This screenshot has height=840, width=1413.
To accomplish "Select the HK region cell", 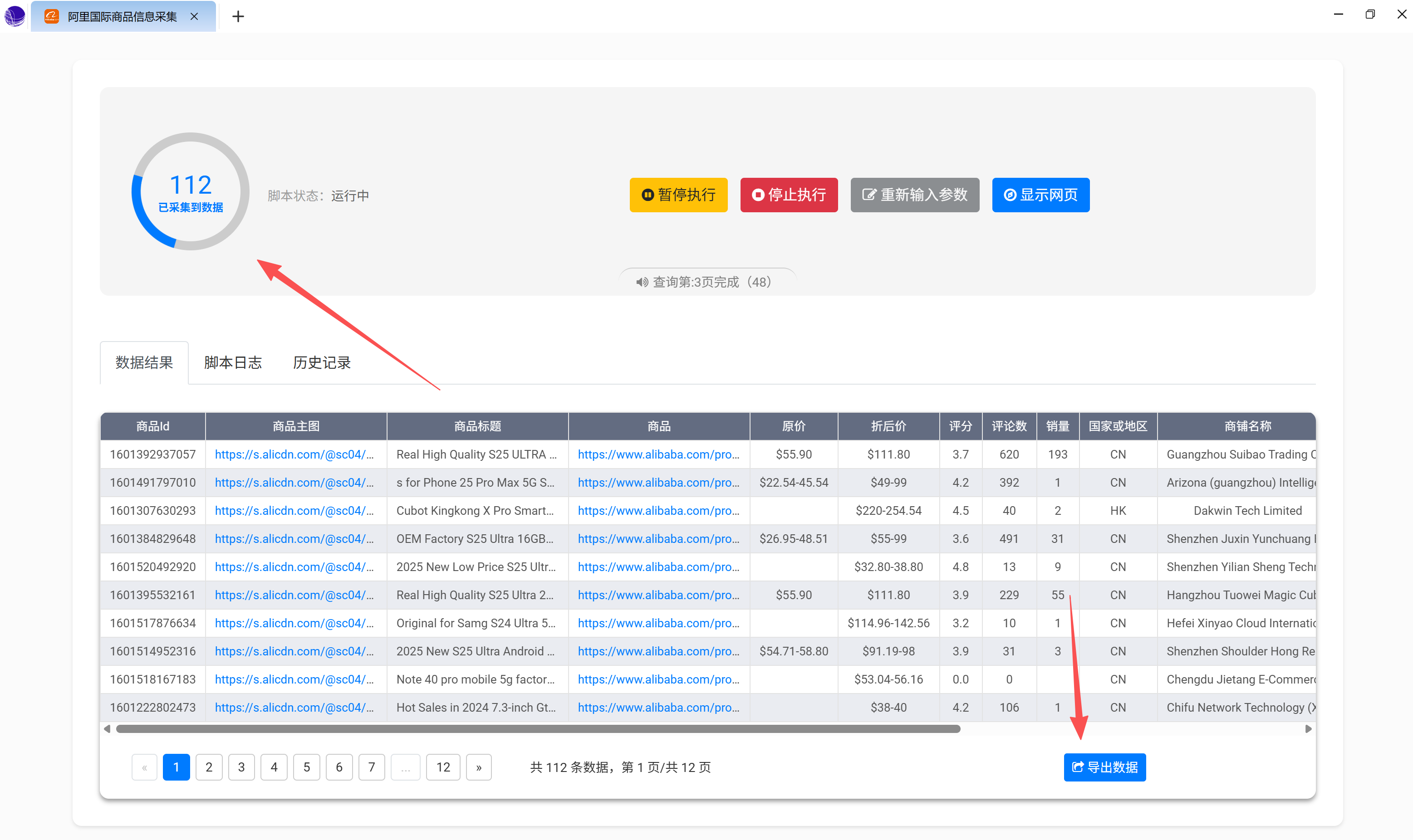I will tap(1118, 511).
